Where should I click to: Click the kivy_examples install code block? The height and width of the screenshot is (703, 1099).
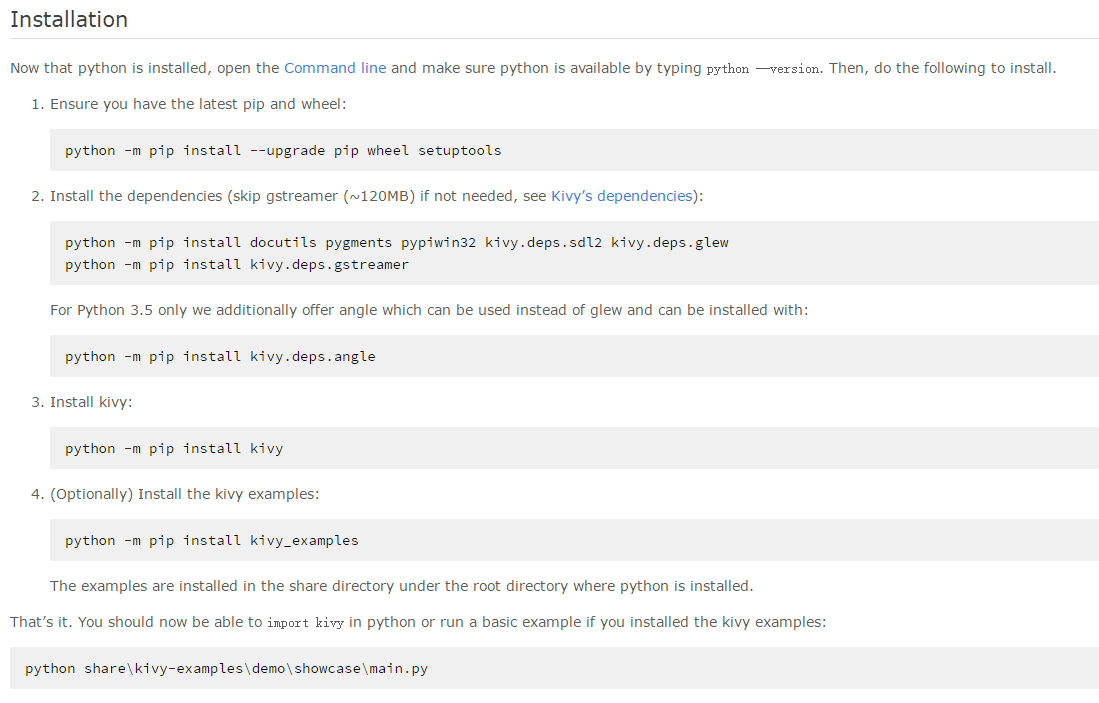(x=211, y=541)
